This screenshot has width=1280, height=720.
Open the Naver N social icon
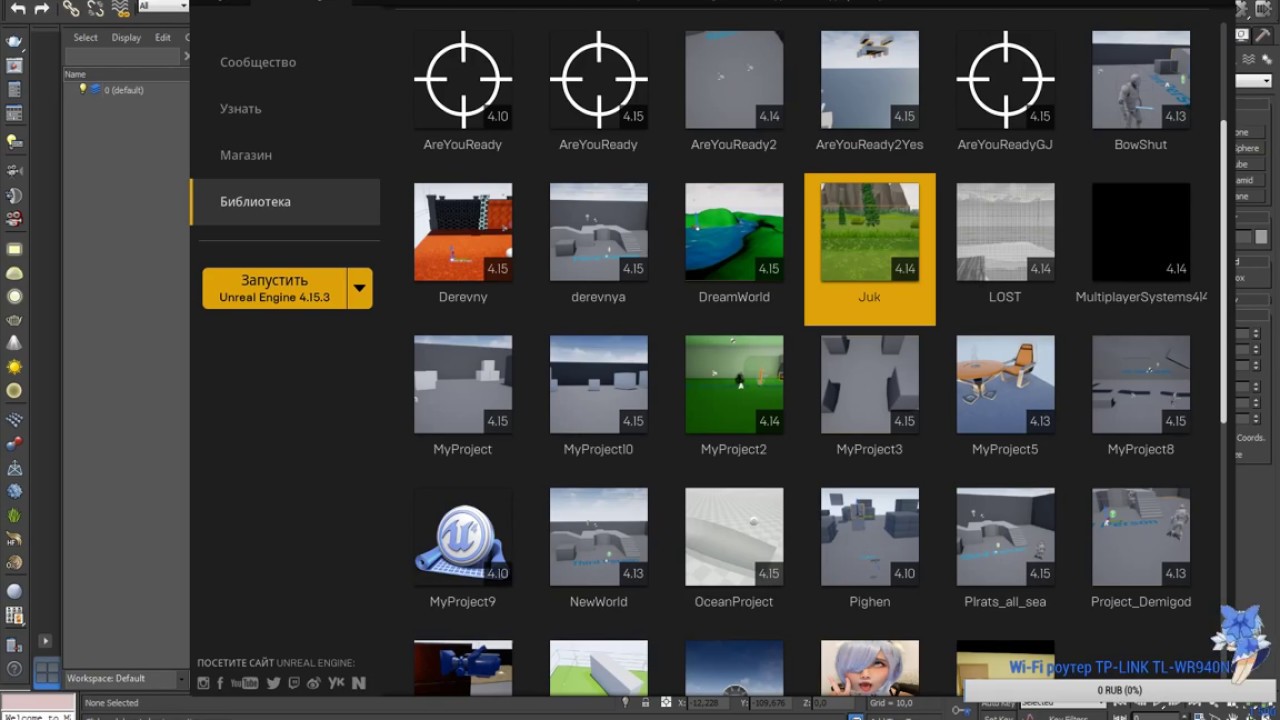[359, 683]
